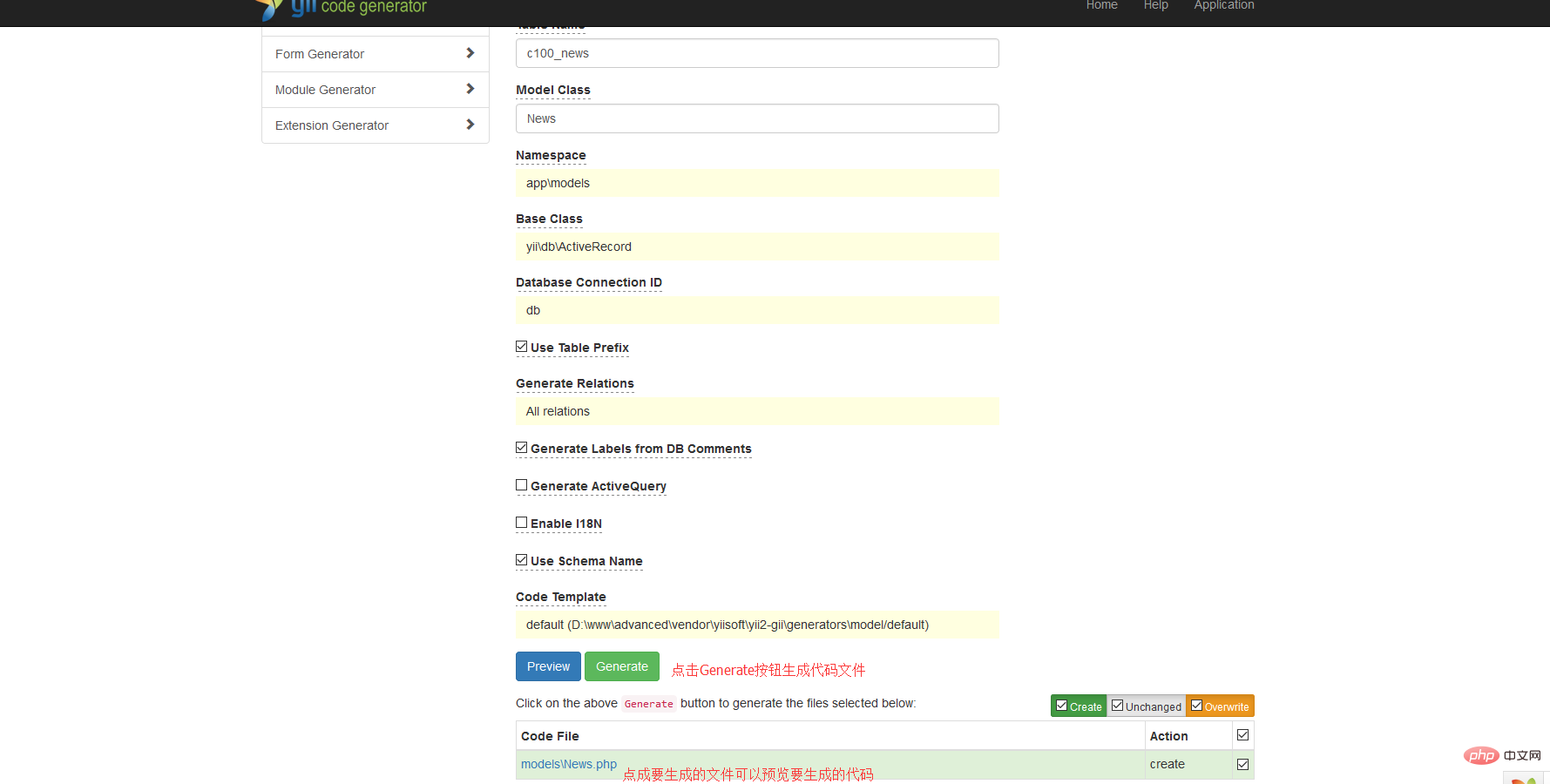Screen dimensions: 1550x784
Task: Enable the Enable I18N checkbox
Action: [521, 523]
